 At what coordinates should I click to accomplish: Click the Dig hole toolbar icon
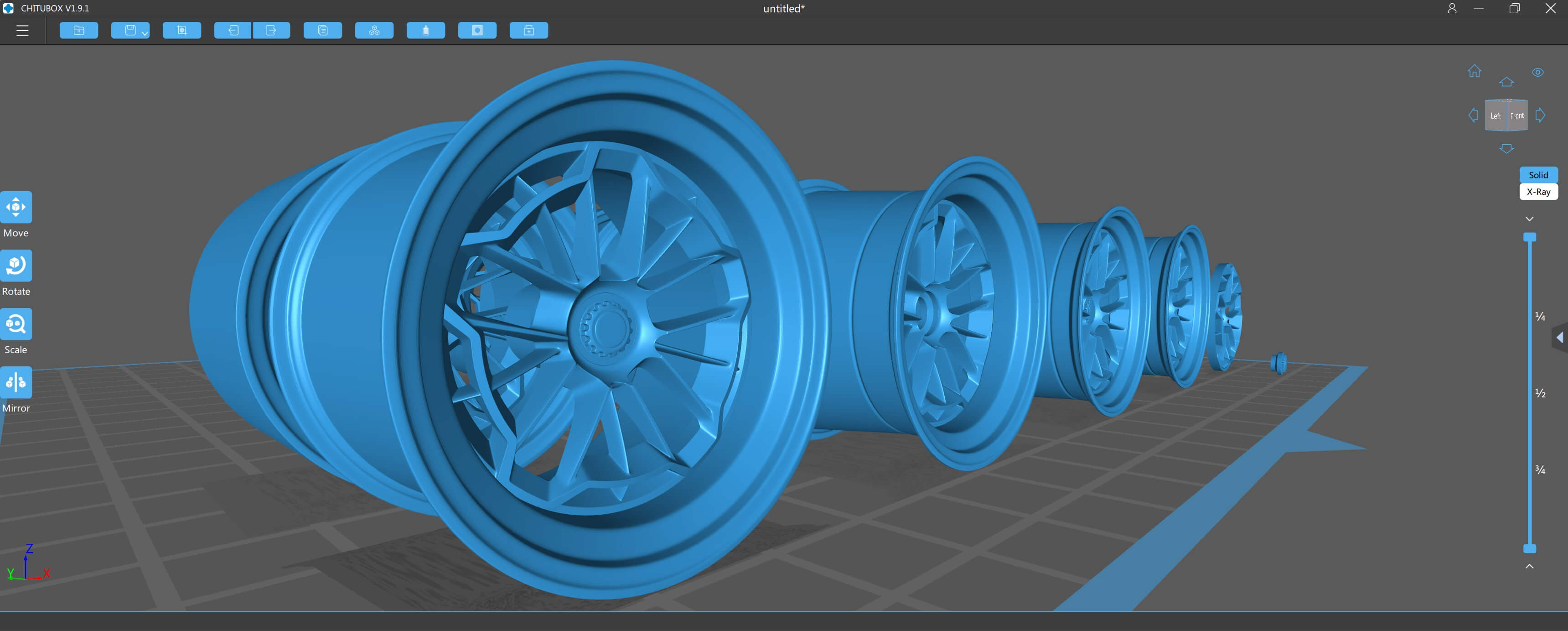point(477,31)
